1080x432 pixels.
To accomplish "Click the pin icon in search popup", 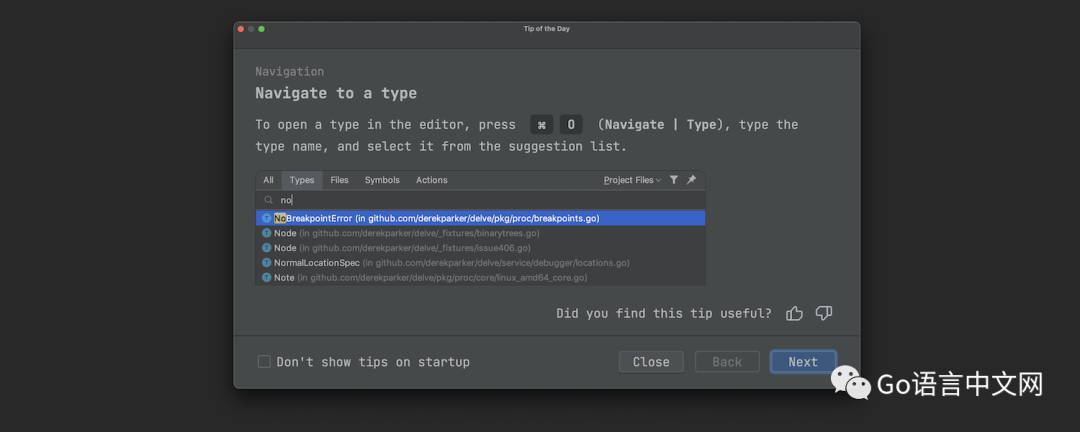I will click(691, 180).
